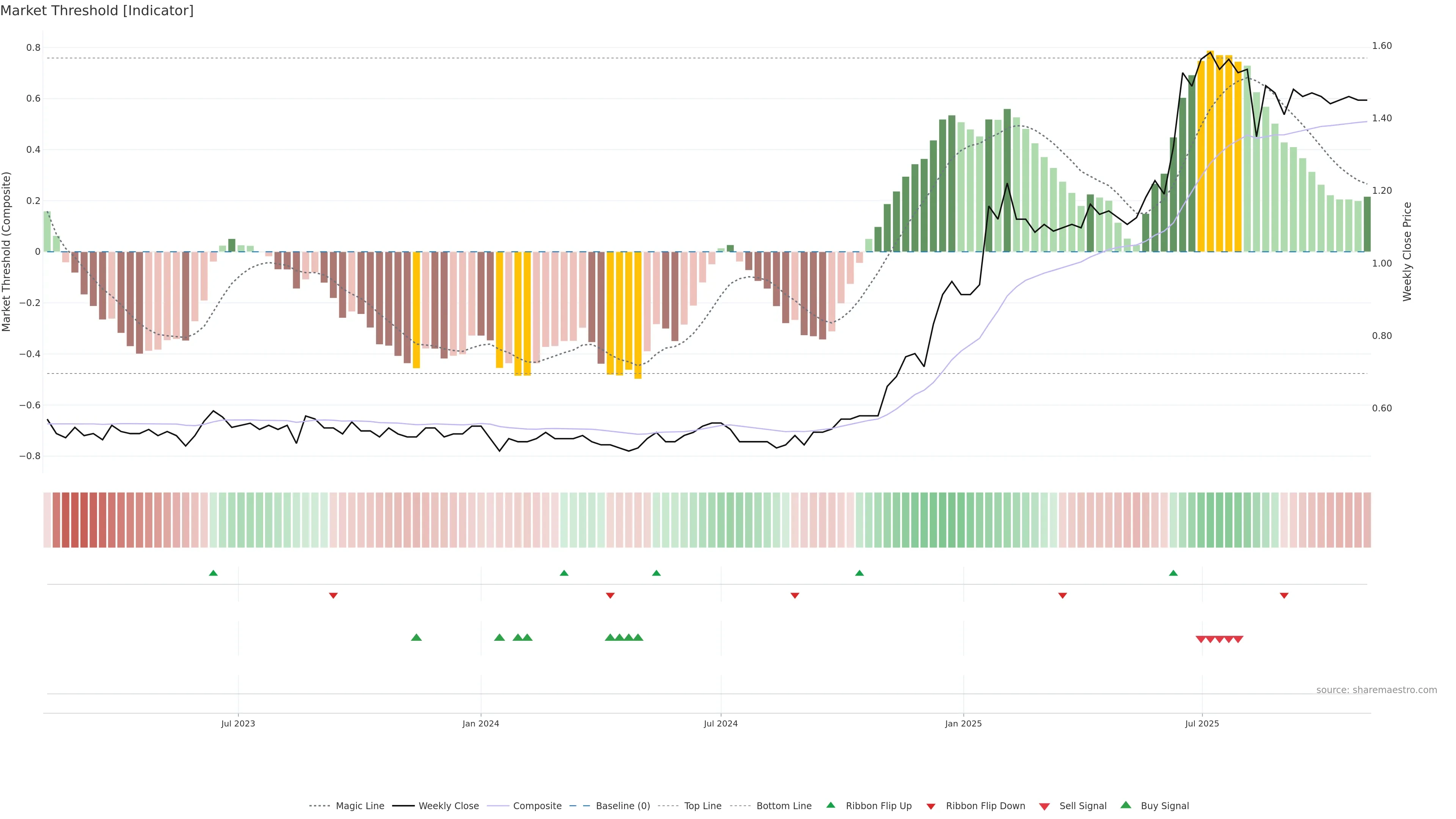Viewport: 1456px width, 819px height.
Task: Click the Market Threshold [Indicator] title
Action: tap(97, 11)
